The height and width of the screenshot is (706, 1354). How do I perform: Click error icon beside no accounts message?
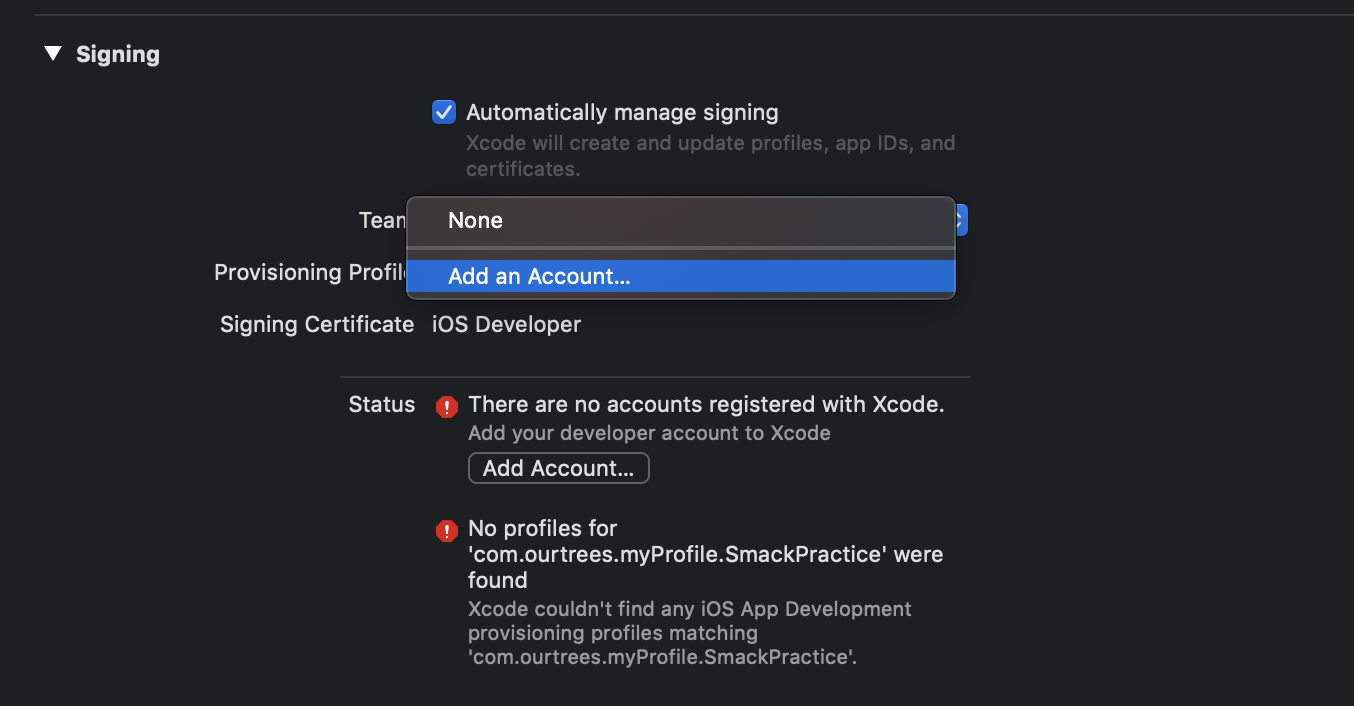pyautogui.click(x=447, y=407)
